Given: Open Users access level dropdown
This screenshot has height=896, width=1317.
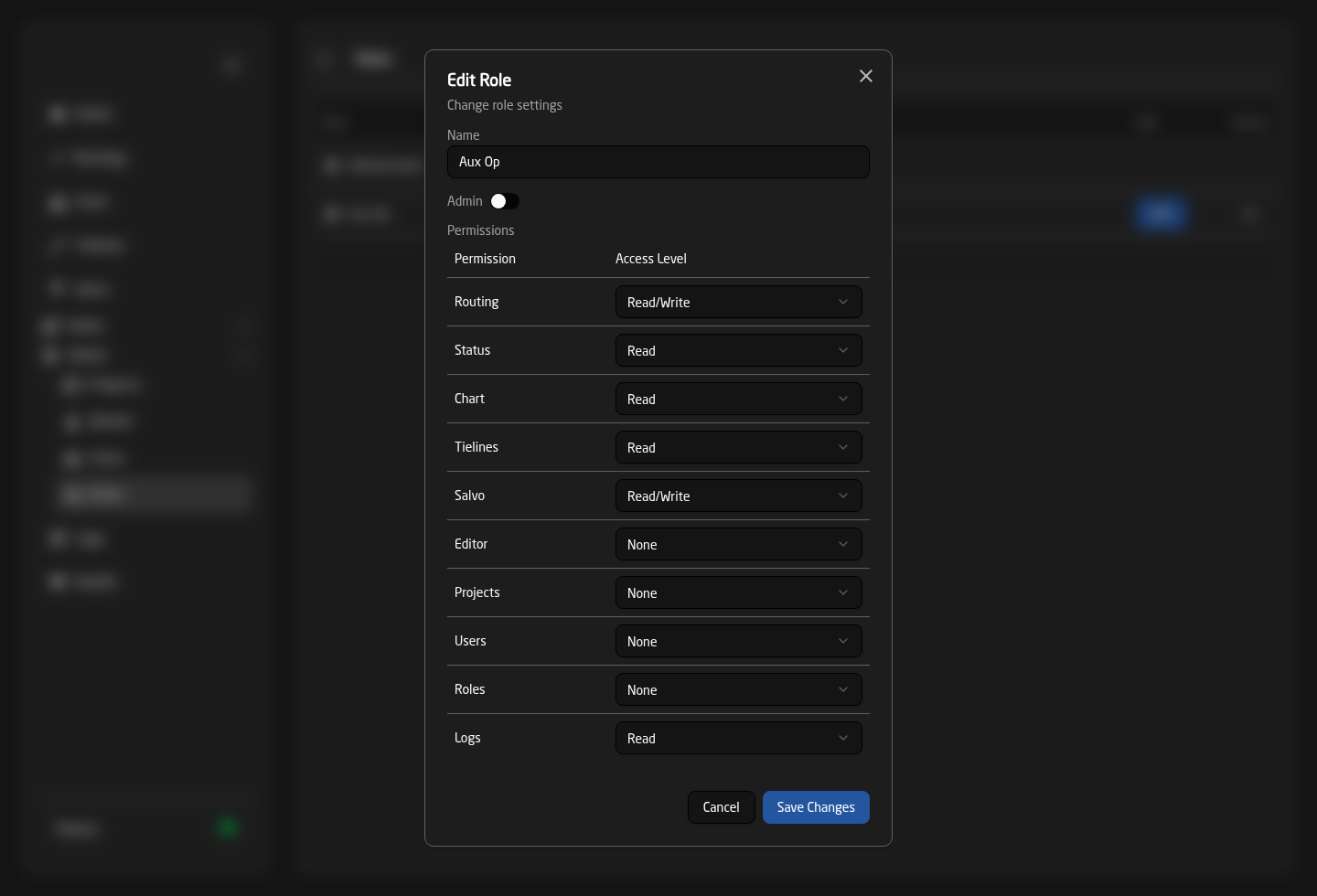Looking at the screenshot, I should (739, 641).
